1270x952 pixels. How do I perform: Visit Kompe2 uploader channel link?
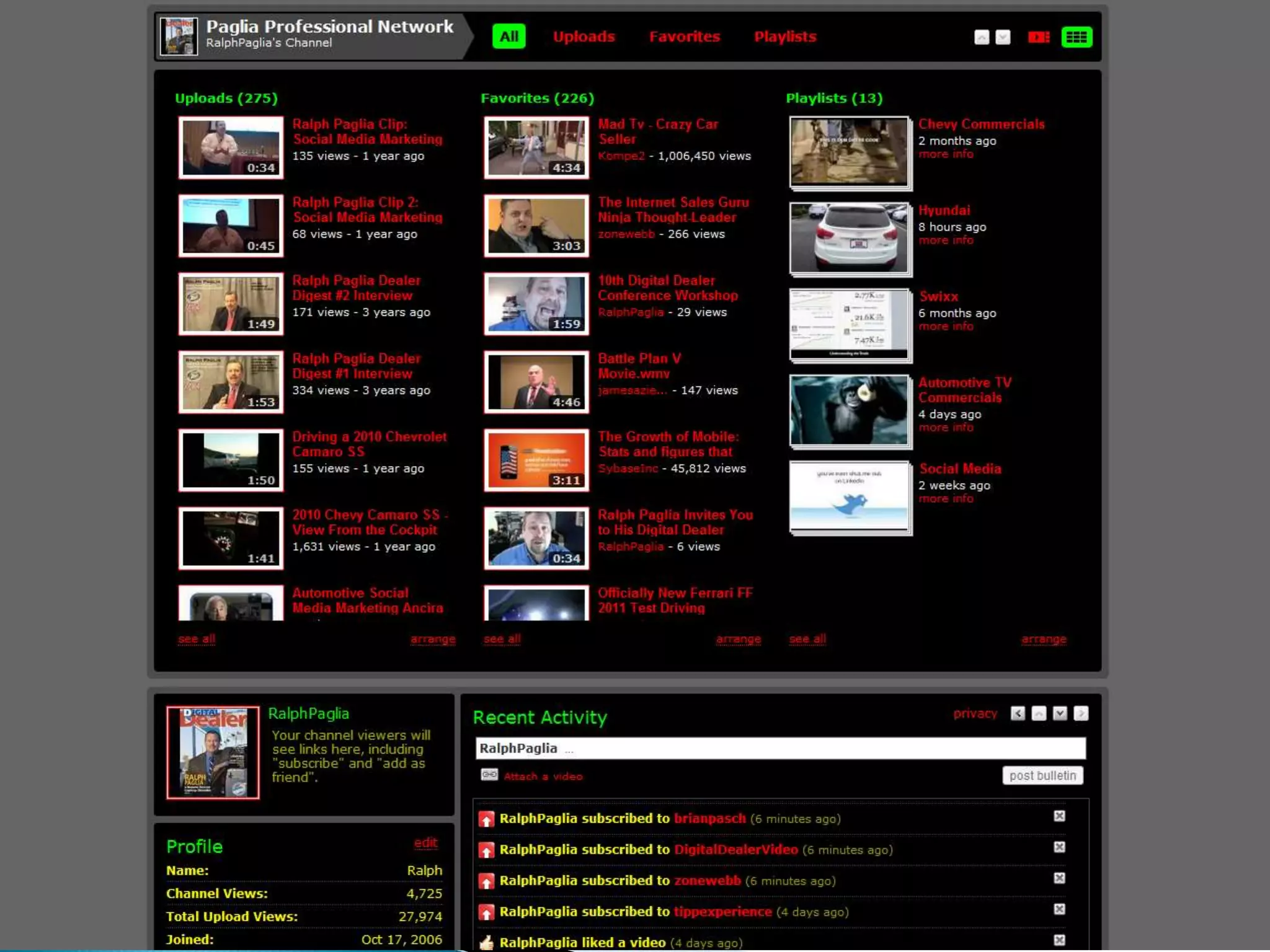[621, 156]
